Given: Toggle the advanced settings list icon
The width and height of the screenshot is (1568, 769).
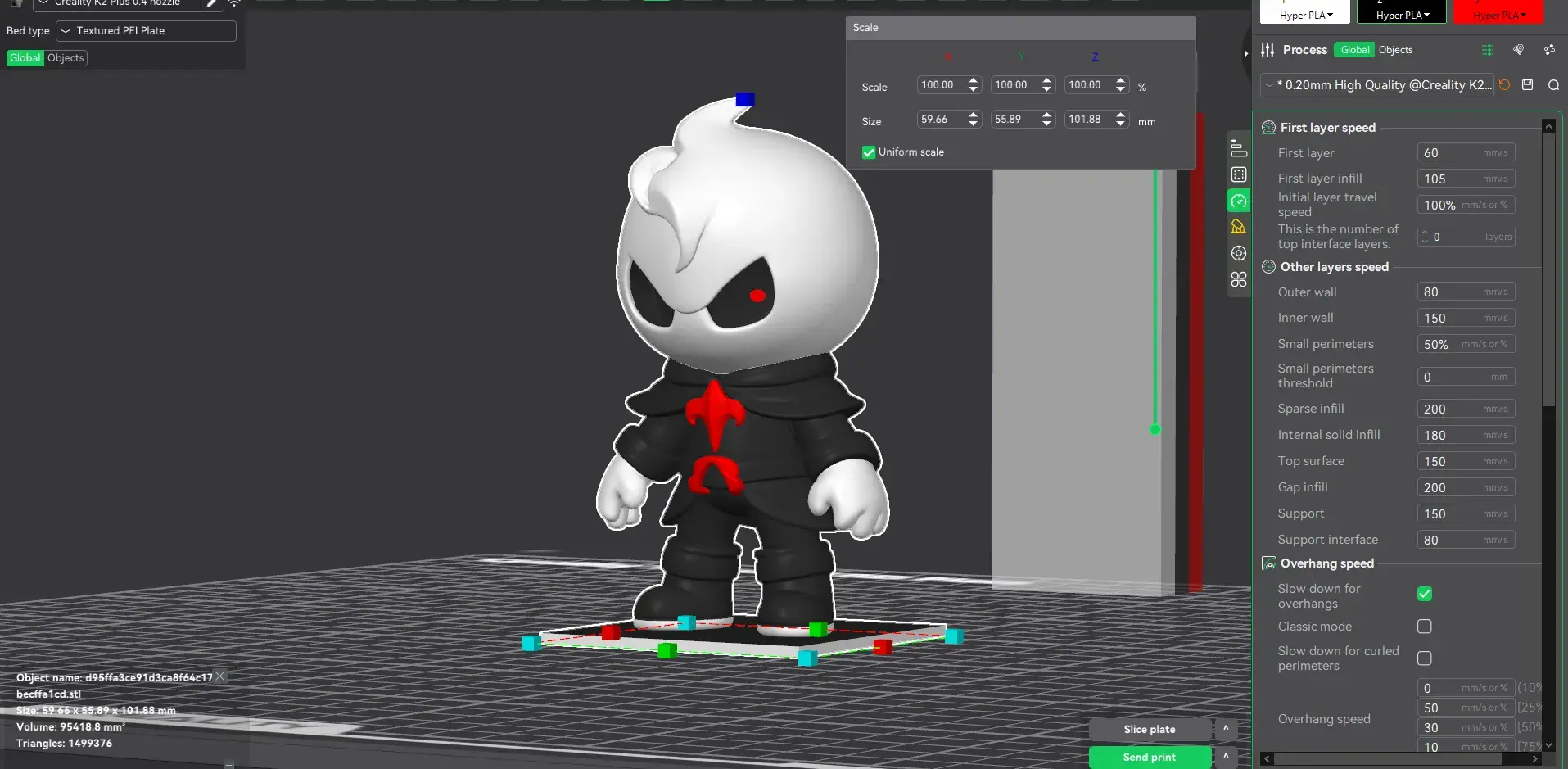Looking at the screenshot, I should pyautogui.click(x=1488, y=50).
